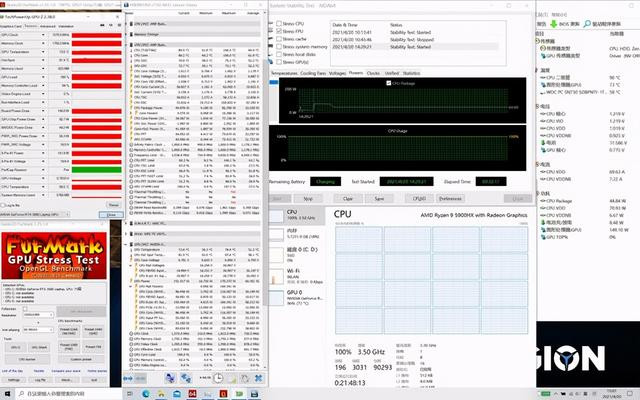Image resolution: width=640 pixels, height=400 pixels.
Task: Click Reset button in GPU-Z
Action: pyautogui.click(x=113, y=205)
